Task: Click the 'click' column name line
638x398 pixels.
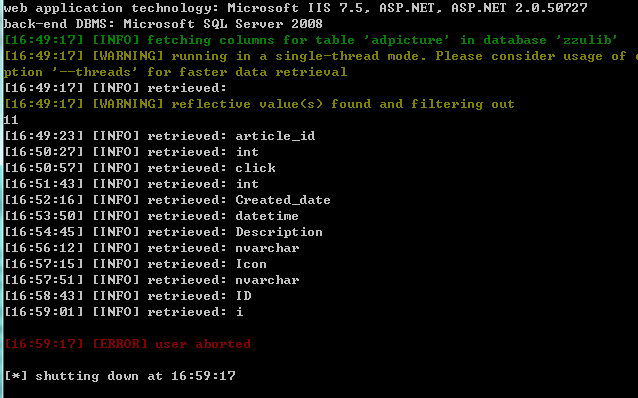Action: (x=140, y=168)
